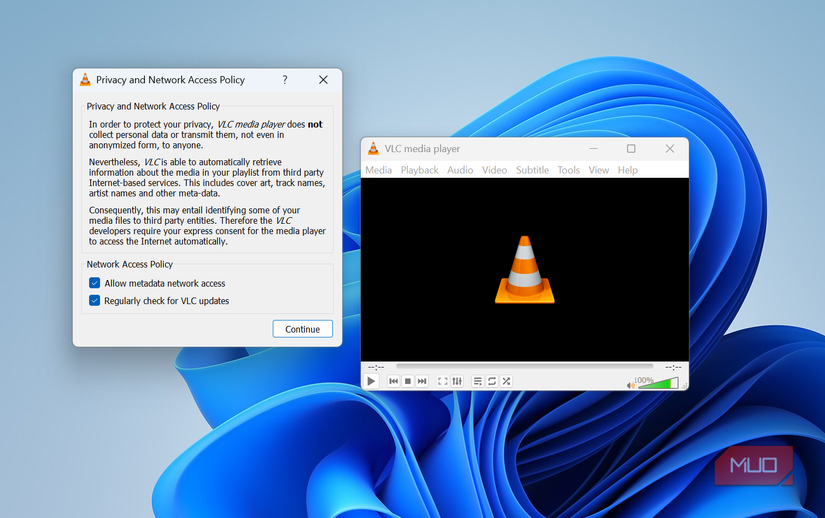825x518 pixels.
Task: Close the Privacy and Network Access dialog
Action: coord(323,79)
